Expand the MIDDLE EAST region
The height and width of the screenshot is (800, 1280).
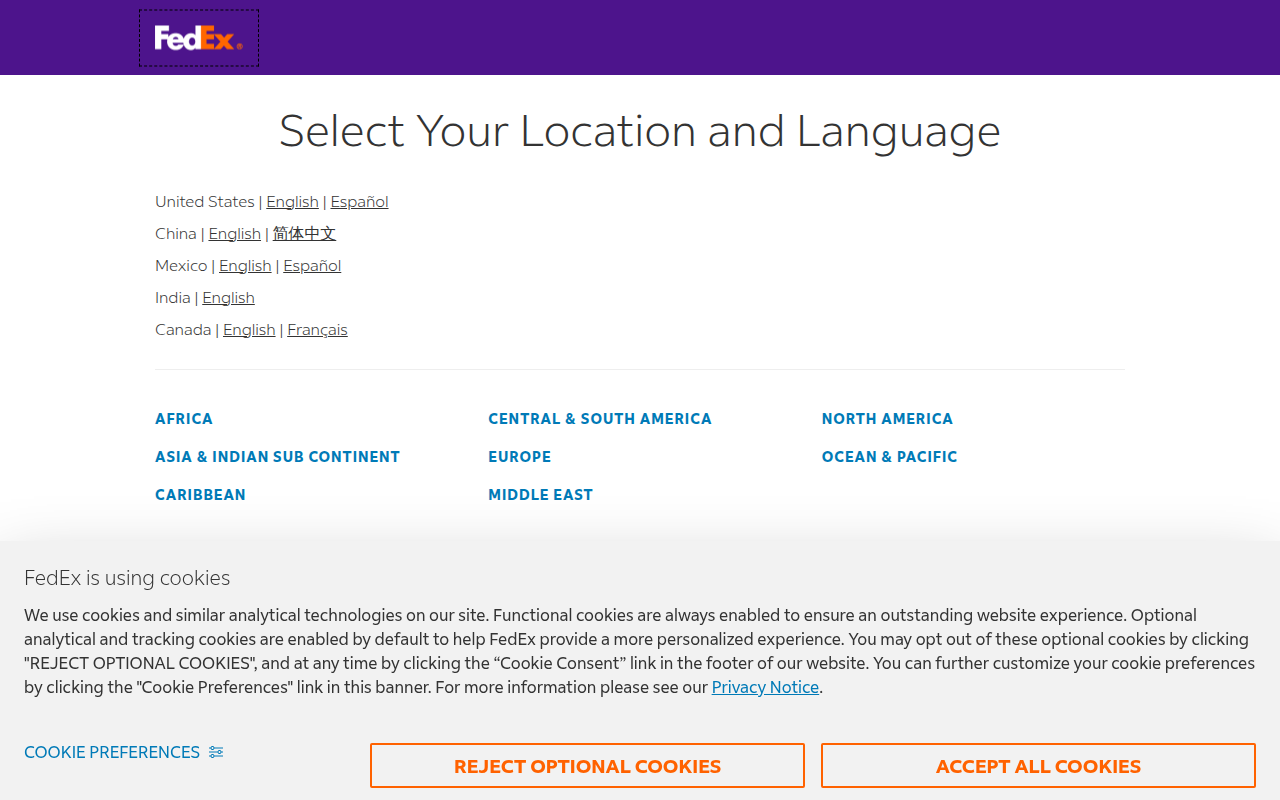[x=541, y=495]
